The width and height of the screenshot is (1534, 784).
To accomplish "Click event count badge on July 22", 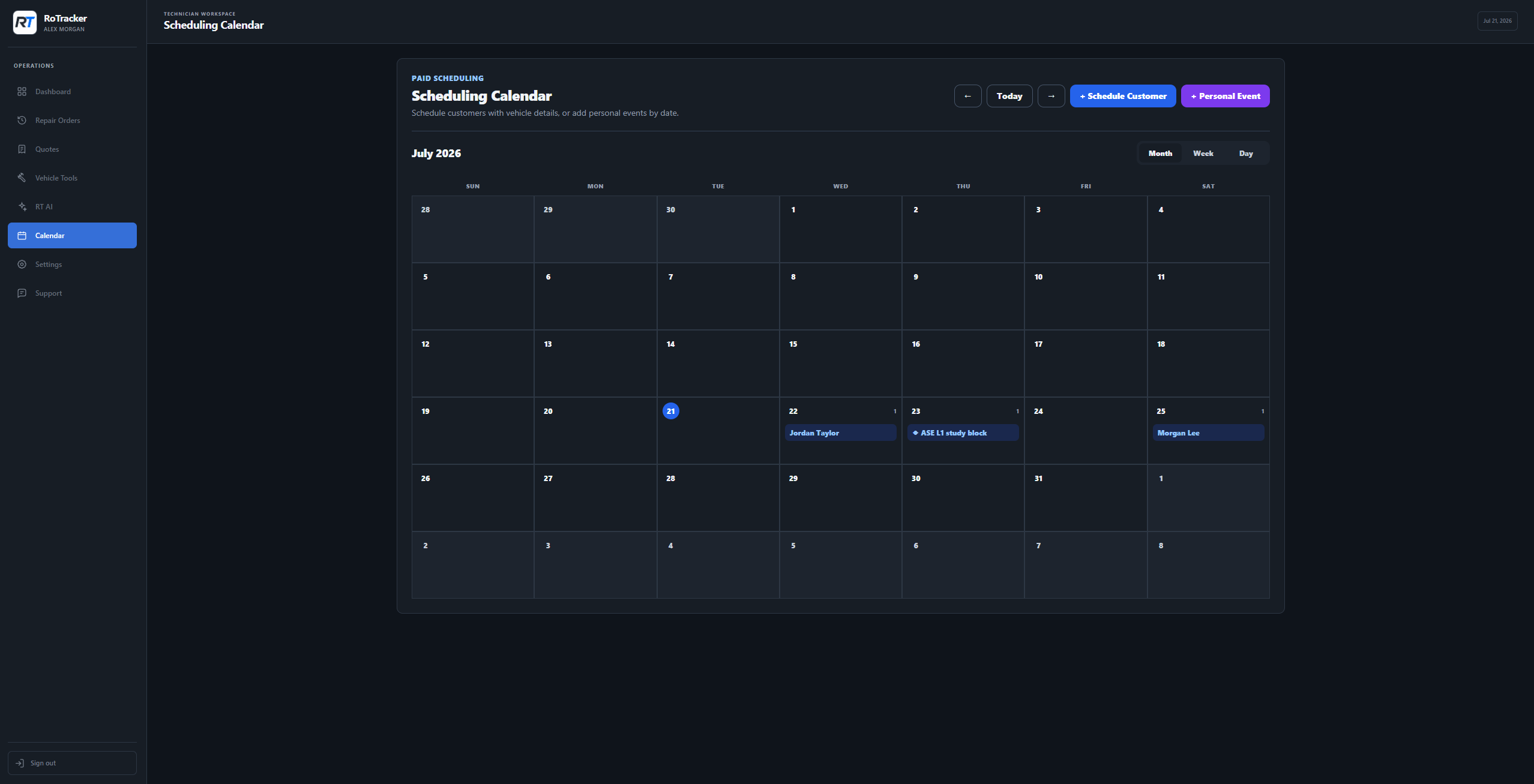I will coord(895,411).
